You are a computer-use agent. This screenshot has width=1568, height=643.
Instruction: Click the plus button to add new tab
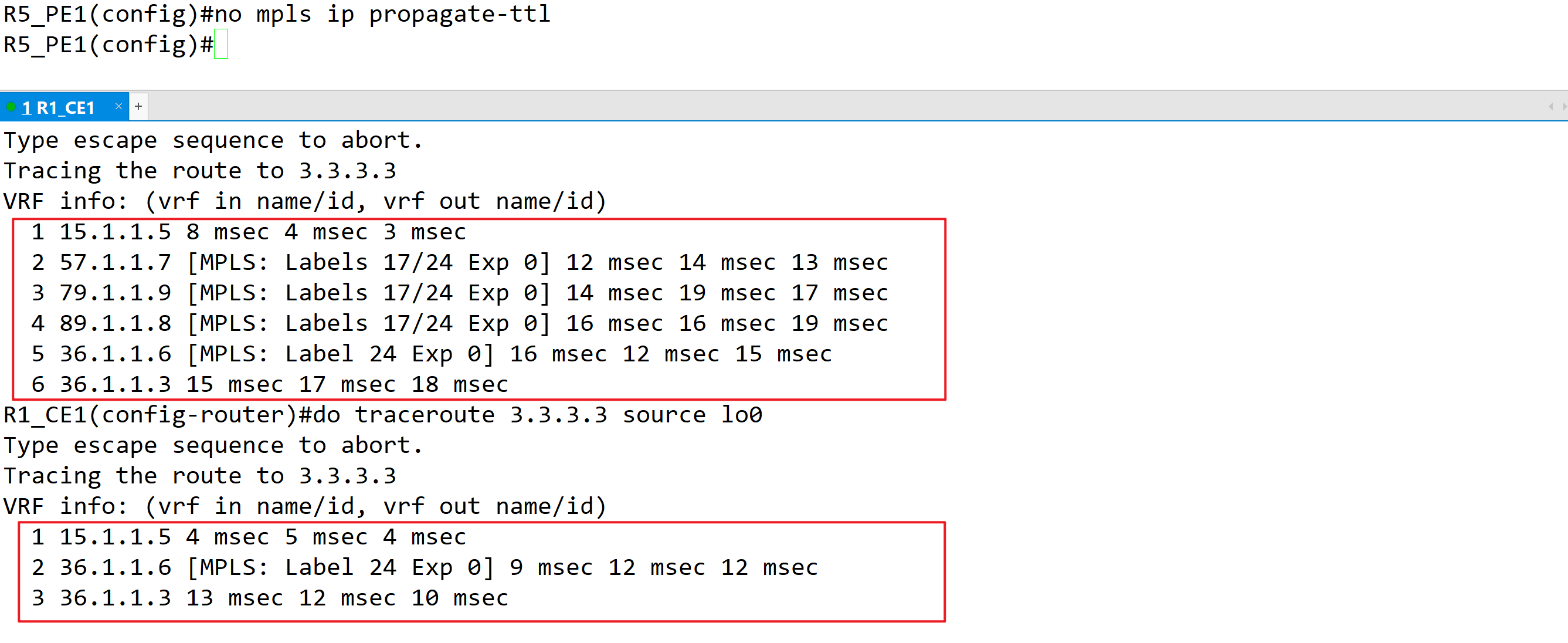(x=139, y=107)
